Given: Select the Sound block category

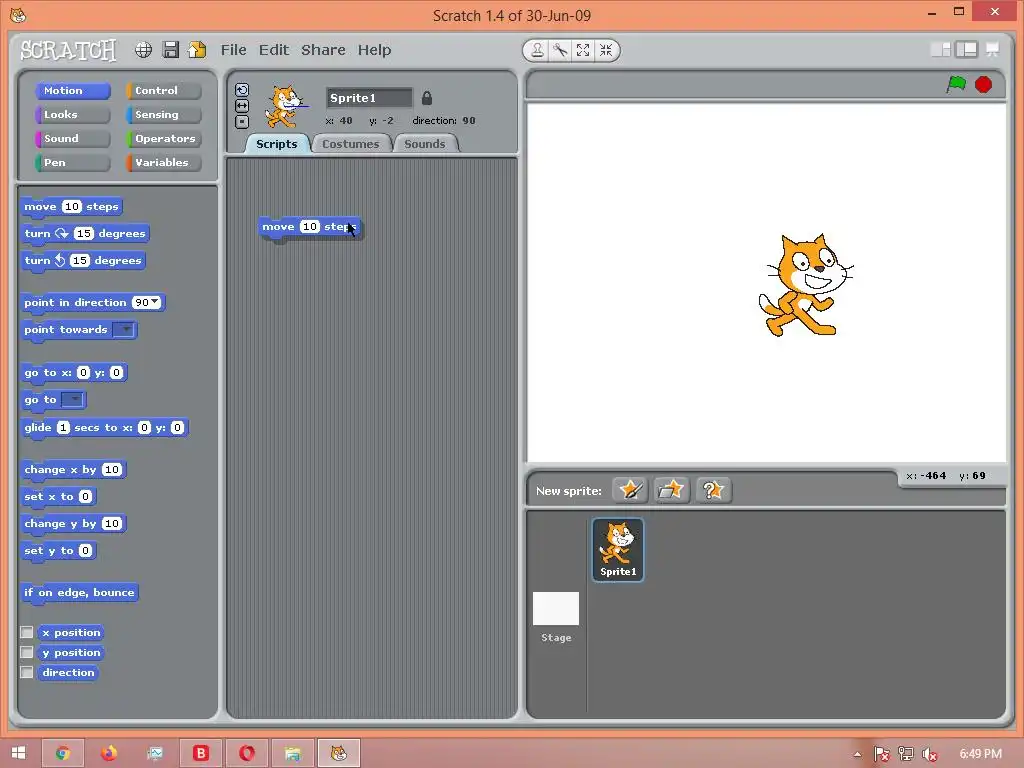Looking at the screenshot, I should (x=72, y=138).
